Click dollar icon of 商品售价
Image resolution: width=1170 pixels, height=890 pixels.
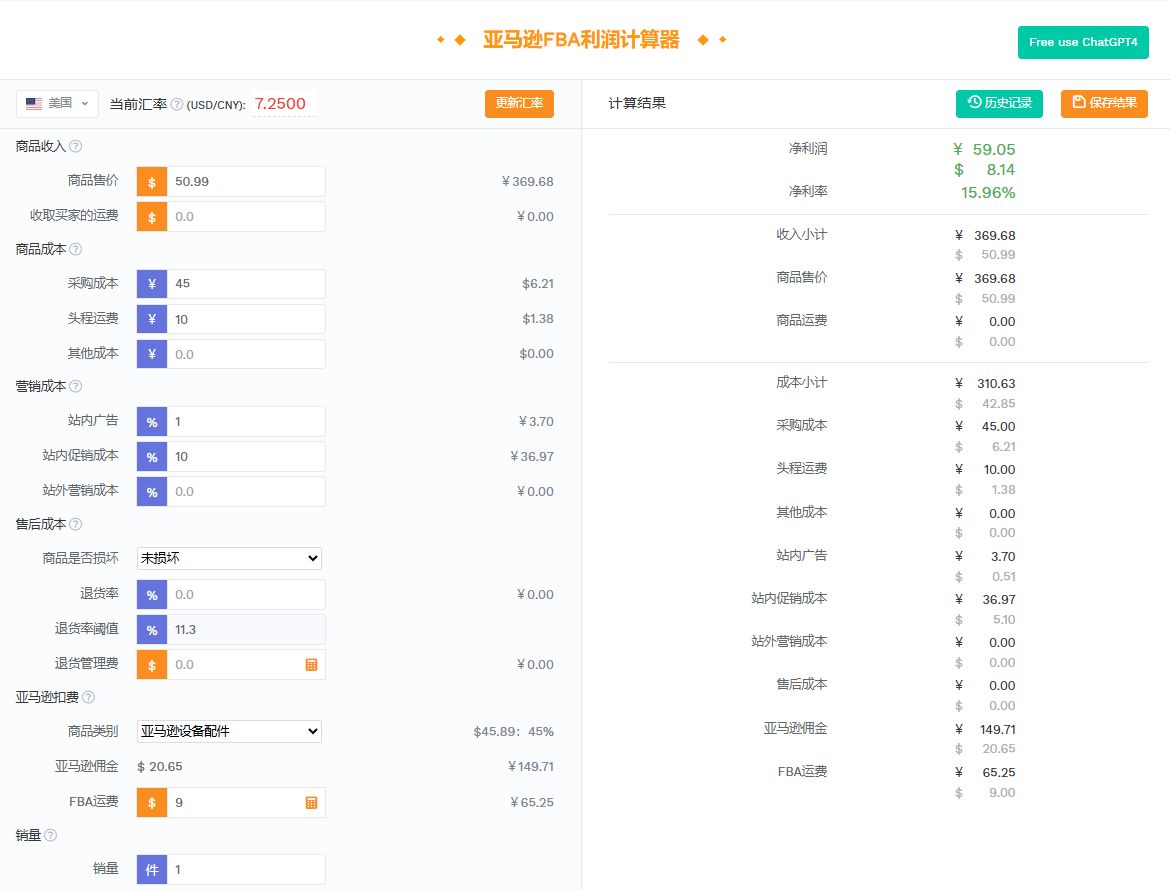[151, 181]
